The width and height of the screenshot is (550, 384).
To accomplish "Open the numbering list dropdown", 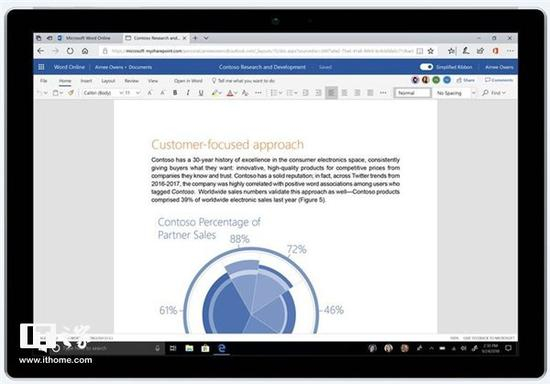I will tap(296, 93).
